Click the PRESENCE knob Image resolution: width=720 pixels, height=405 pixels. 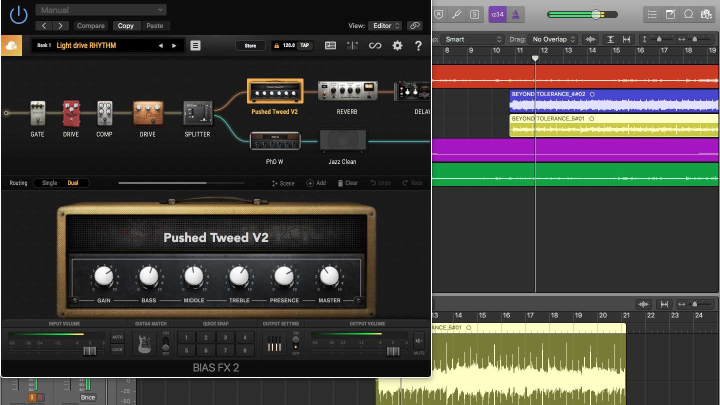284,276
